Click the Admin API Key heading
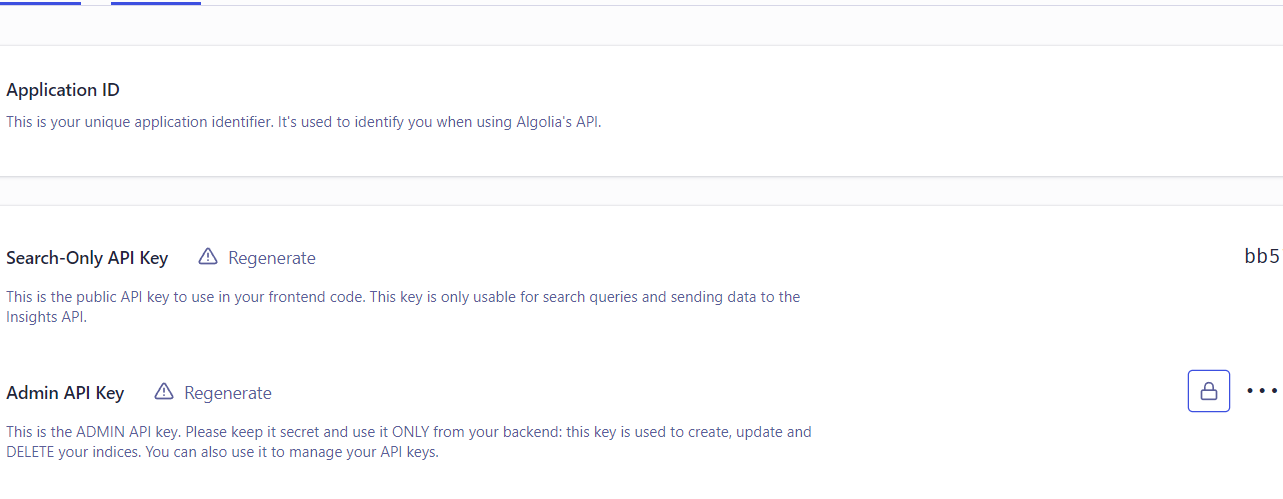 pos(65,393)
